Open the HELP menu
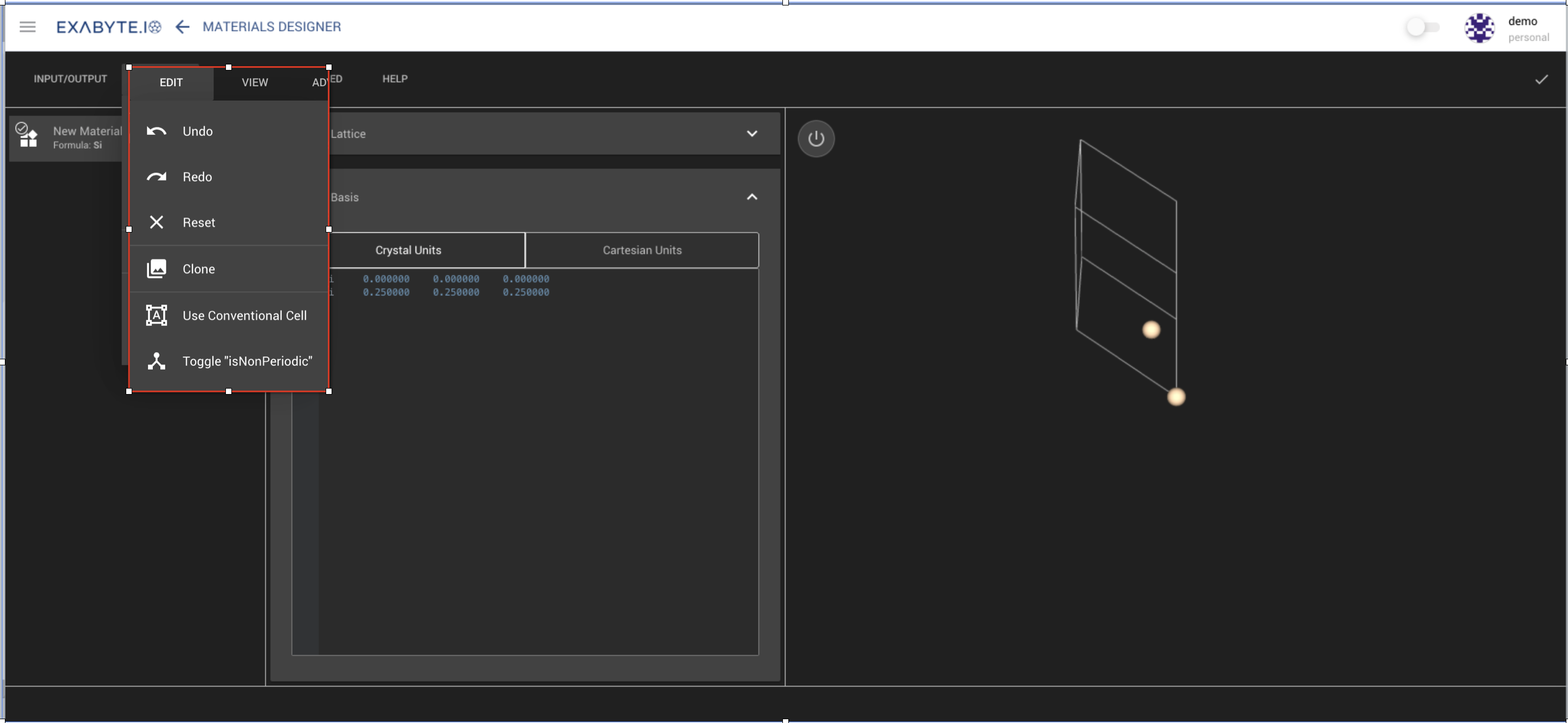Image resolution: width=1568 pixels, height=723 pixels. (395, 78)
